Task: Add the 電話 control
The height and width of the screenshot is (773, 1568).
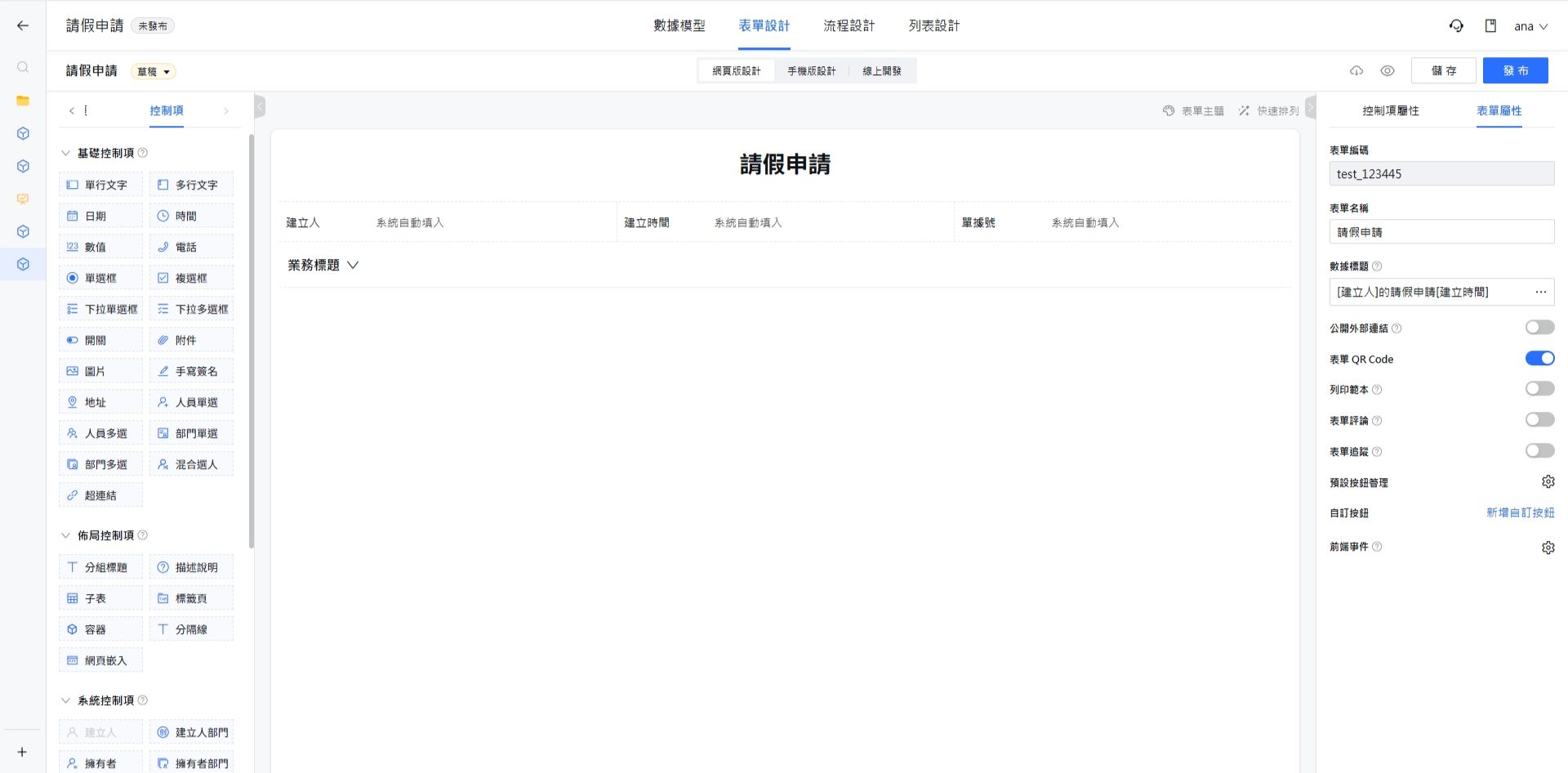Action: tap(191, 247)
